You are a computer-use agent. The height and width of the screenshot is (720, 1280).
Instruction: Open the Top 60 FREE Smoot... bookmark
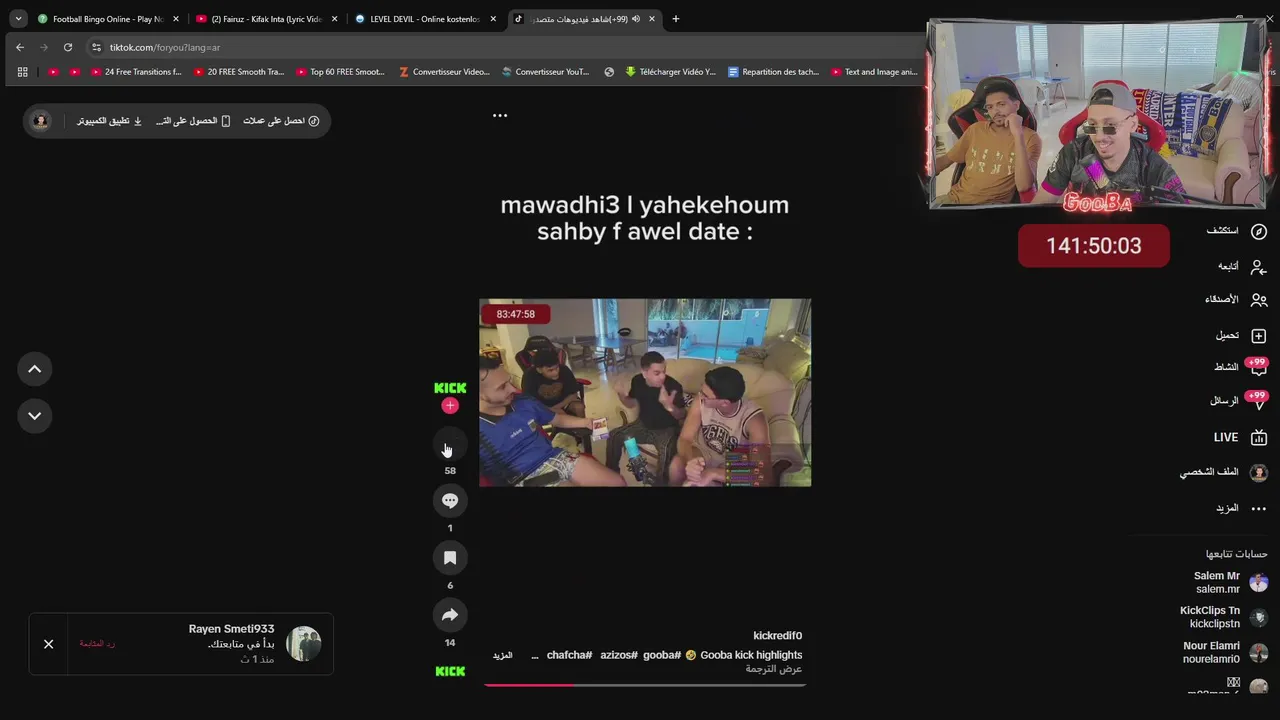(340, 72)
